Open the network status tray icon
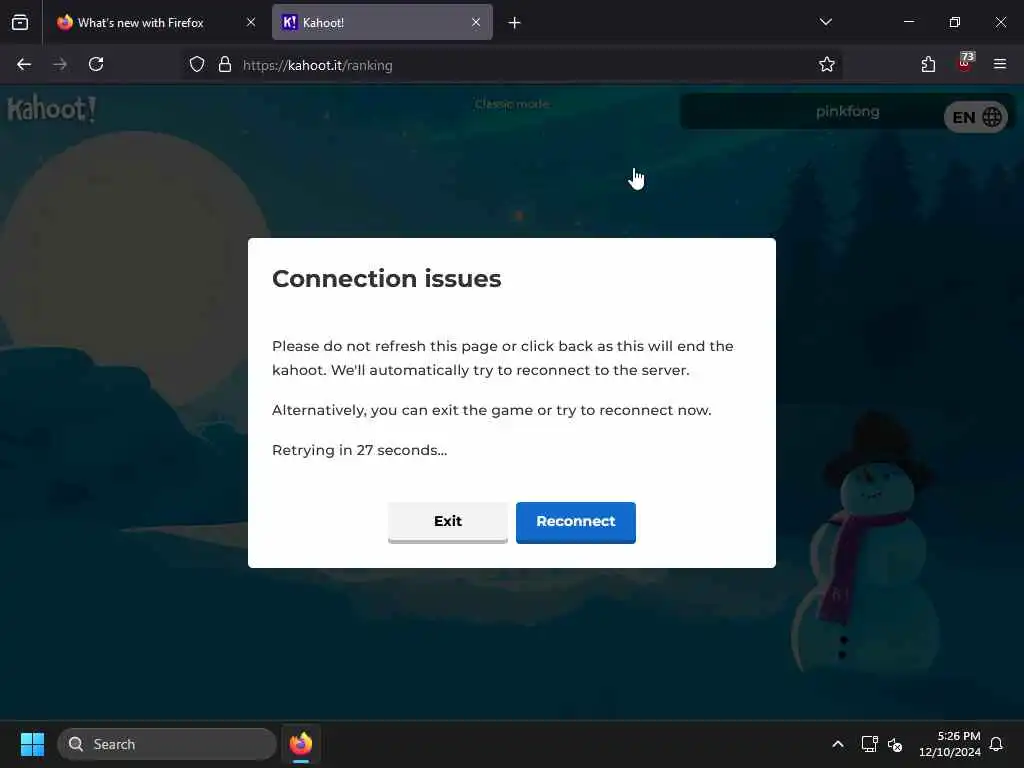The width and height of the screenshot is (1024, 768). (x=869, y=744)
